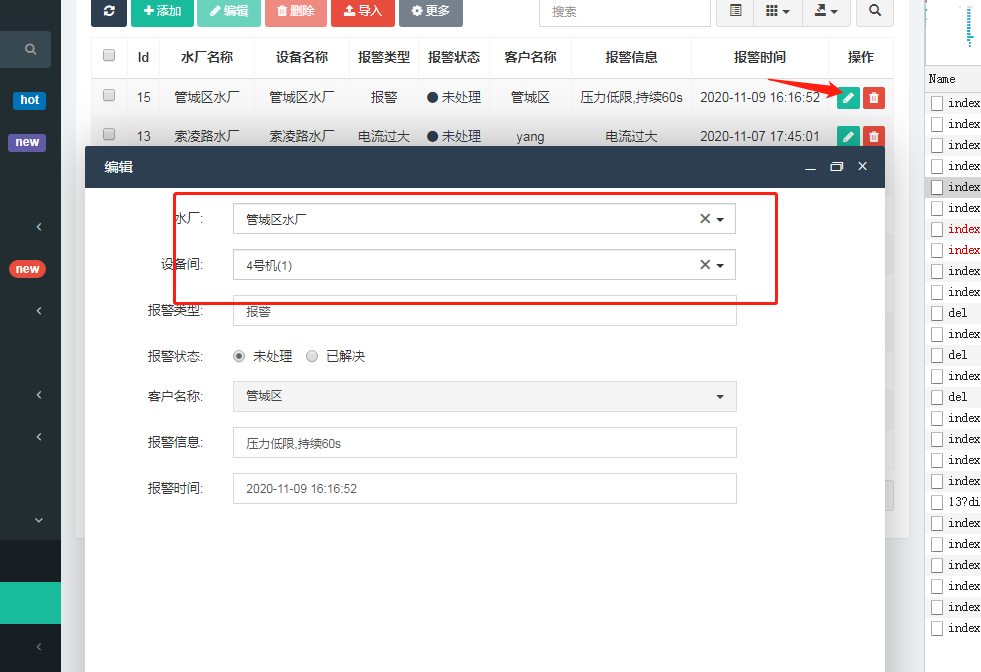Click inside the 搜索 search input field
This screenshot has height=672, width=981.
click(625, 13)
